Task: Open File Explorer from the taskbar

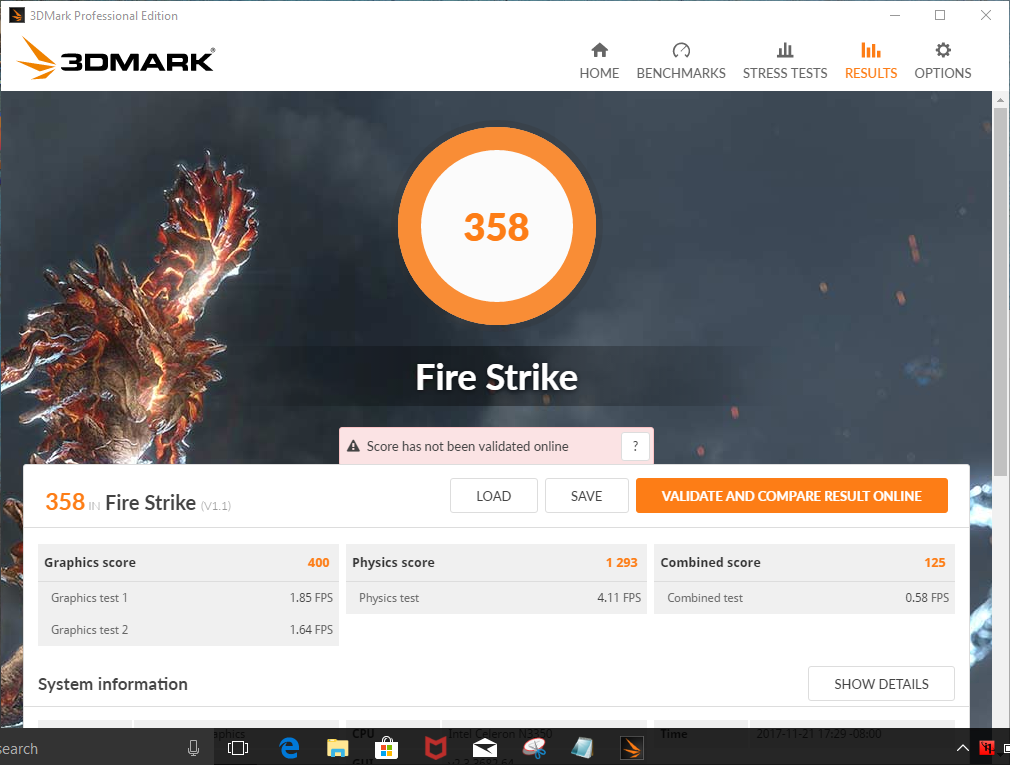Action: [338, 748]
